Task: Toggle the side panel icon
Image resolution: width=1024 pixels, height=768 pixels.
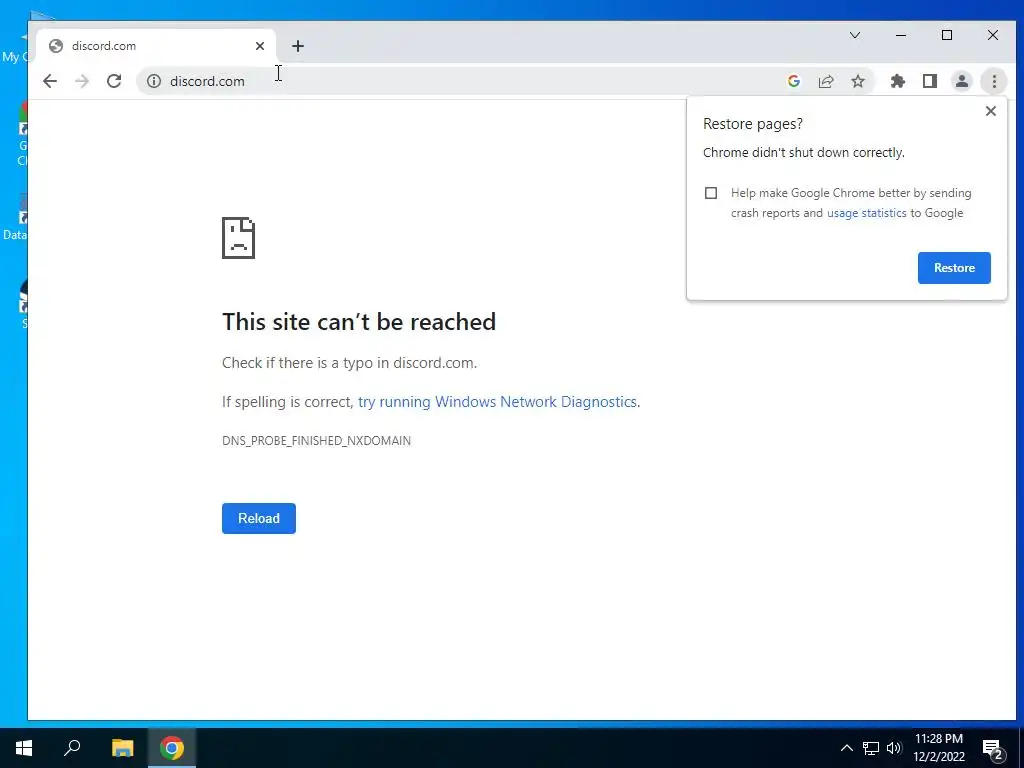Action: point(930,81)
